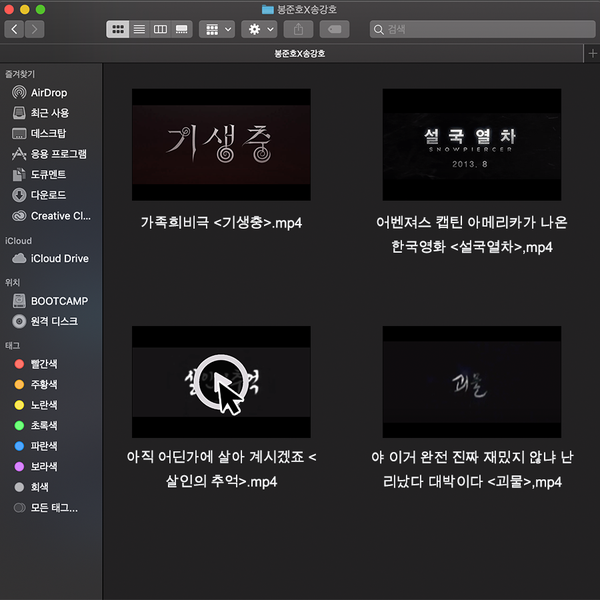Screen dimensions: 600x600
Task: Click the Edit Tags toolbar button
Action: tap(334, 29)
